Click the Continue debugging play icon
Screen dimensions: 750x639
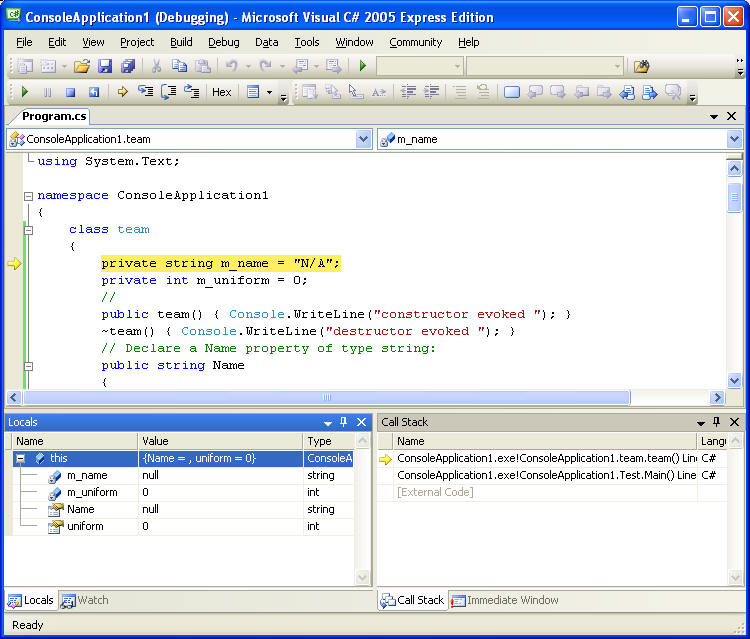pyautogui.click(x=25, y=92)
